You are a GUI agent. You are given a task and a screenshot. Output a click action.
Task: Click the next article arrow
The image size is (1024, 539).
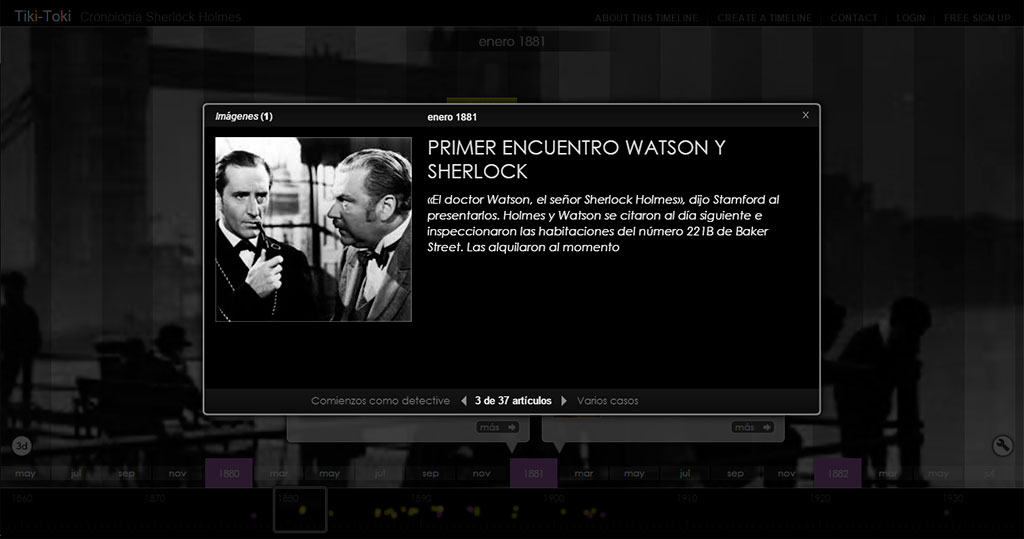click(x=564, y=401)
